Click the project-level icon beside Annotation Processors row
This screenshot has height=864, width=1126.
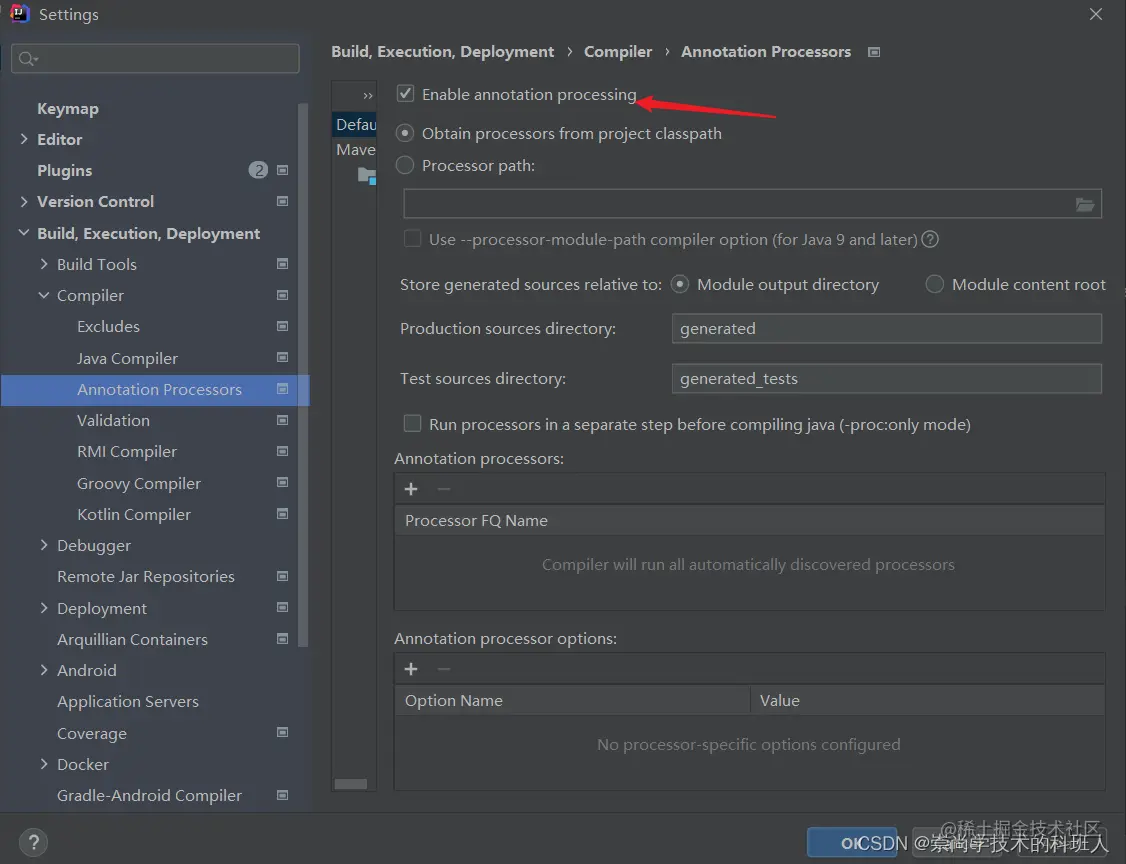[282, 389]
